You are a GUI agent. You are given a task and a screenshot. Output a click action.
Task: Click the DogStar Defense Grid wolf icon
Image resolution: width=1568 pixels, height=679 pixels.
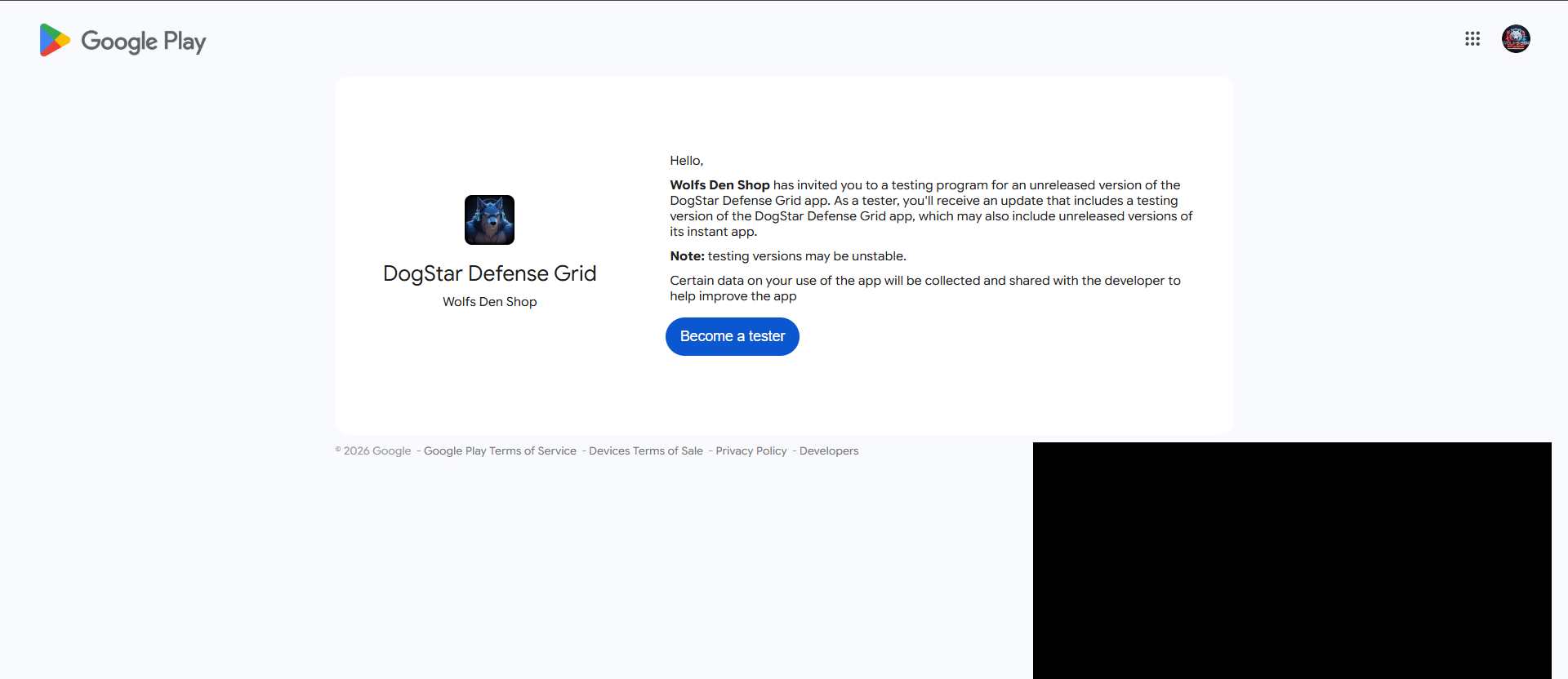point(489,220)
